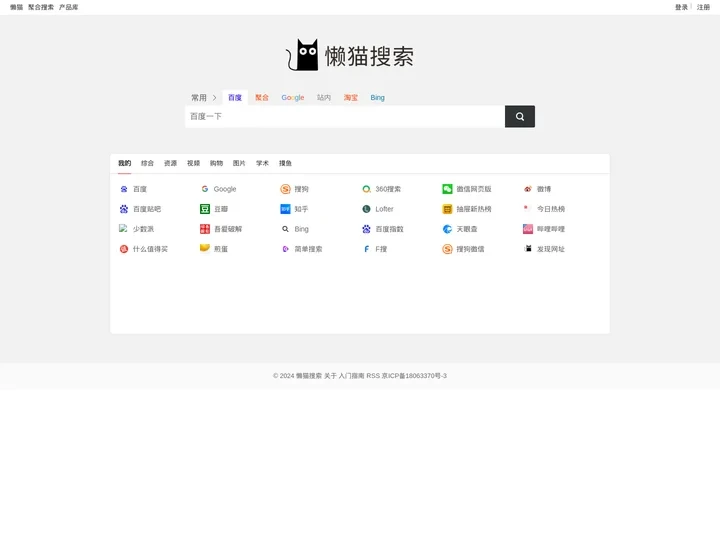Open 产品库 in the top navigation
This screenshot has width=720, height=540.
(x=68, y=7)
